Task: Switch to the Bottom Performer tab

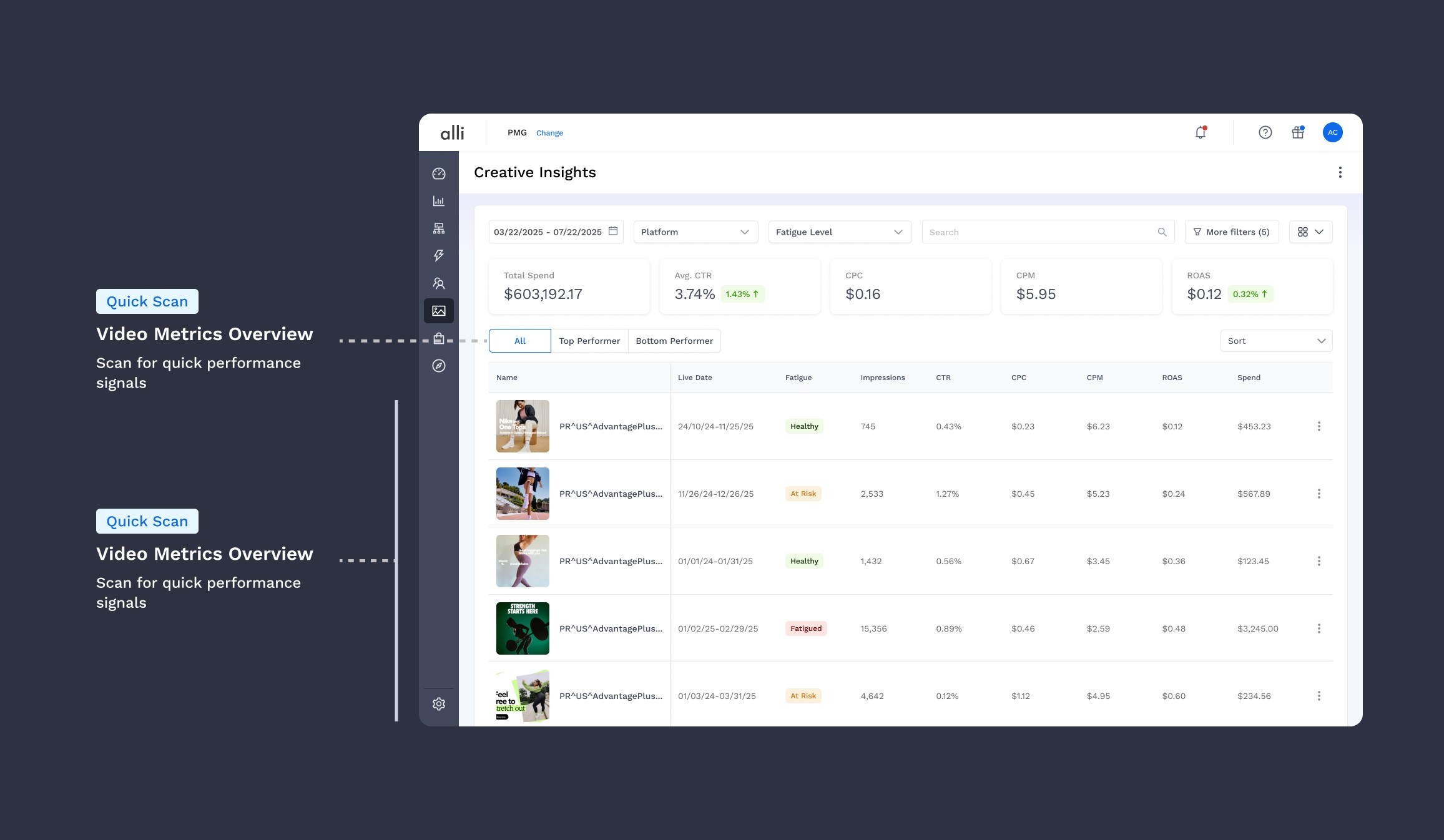Action: click(674, 341)
